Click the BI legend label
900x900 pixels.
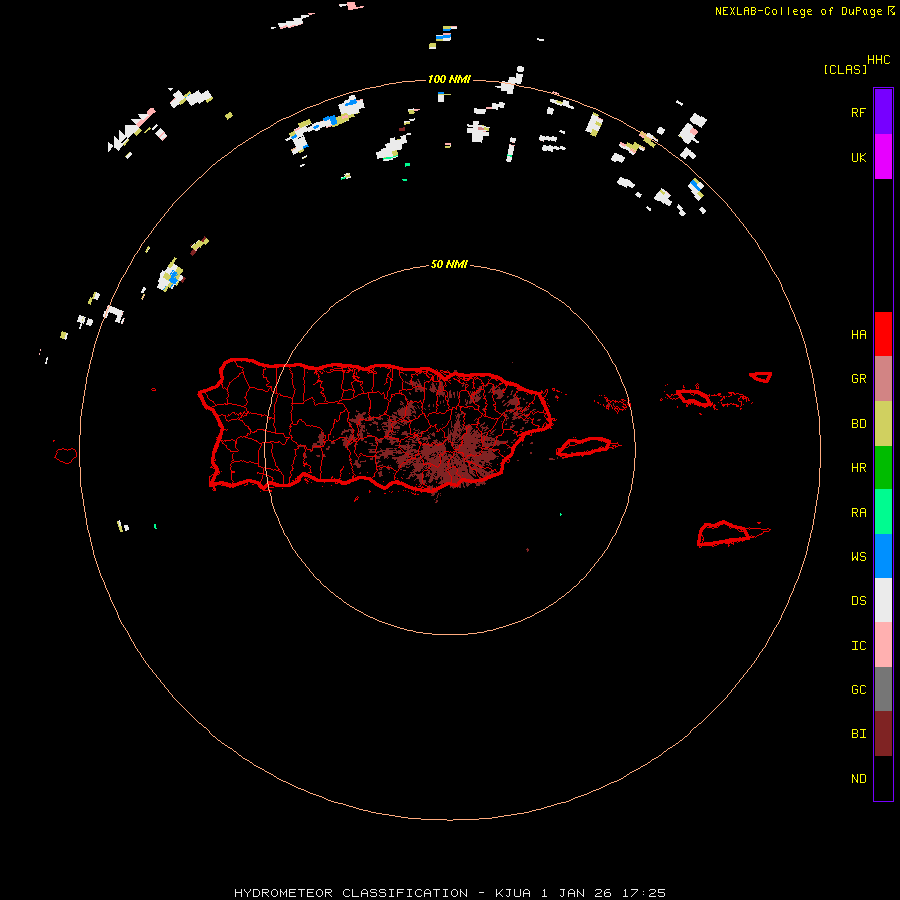pyautogui.click(x=858, y=734)
